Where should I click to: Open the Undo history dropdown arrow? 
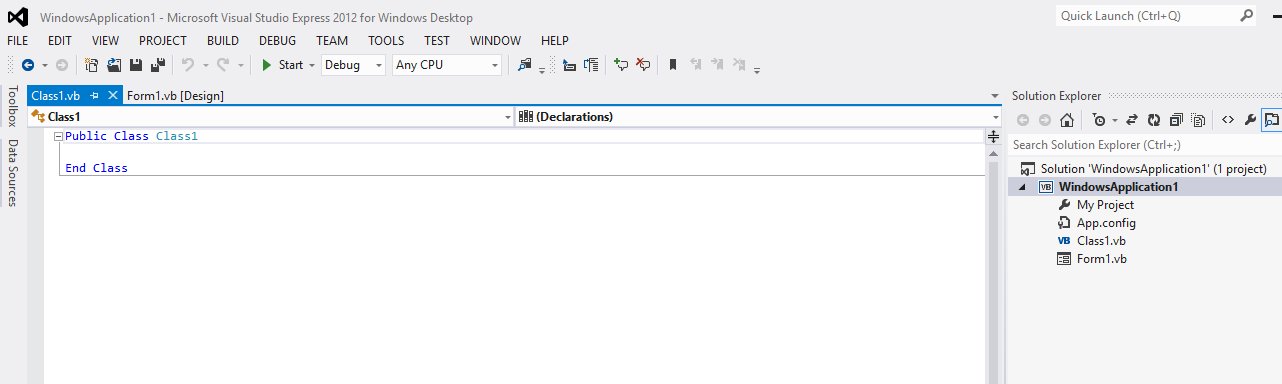[x=205, y=65]
